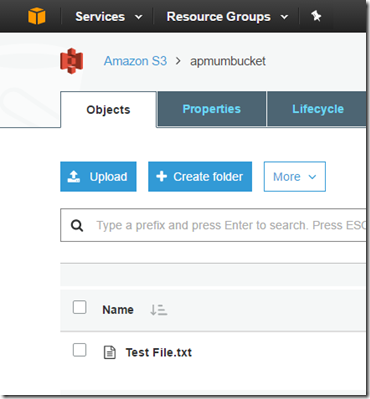The image size is (370, 399).
Task: Click the Test File.txt document icon
Action: click(x=110, y=352)
